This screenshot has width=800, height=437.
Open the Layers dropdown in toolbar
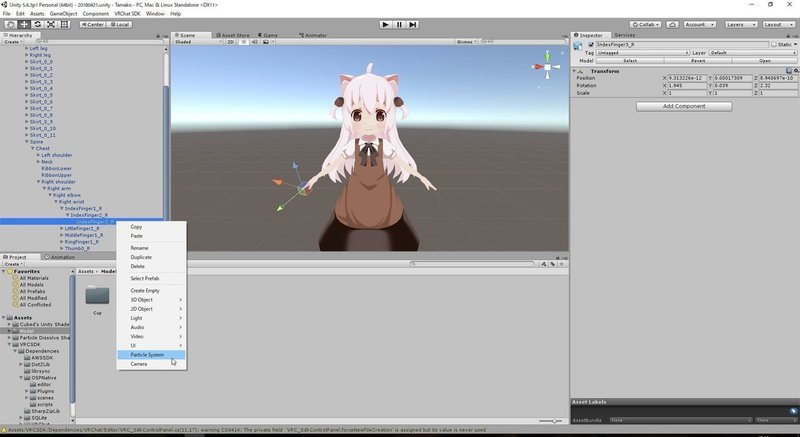pos(741,24)
